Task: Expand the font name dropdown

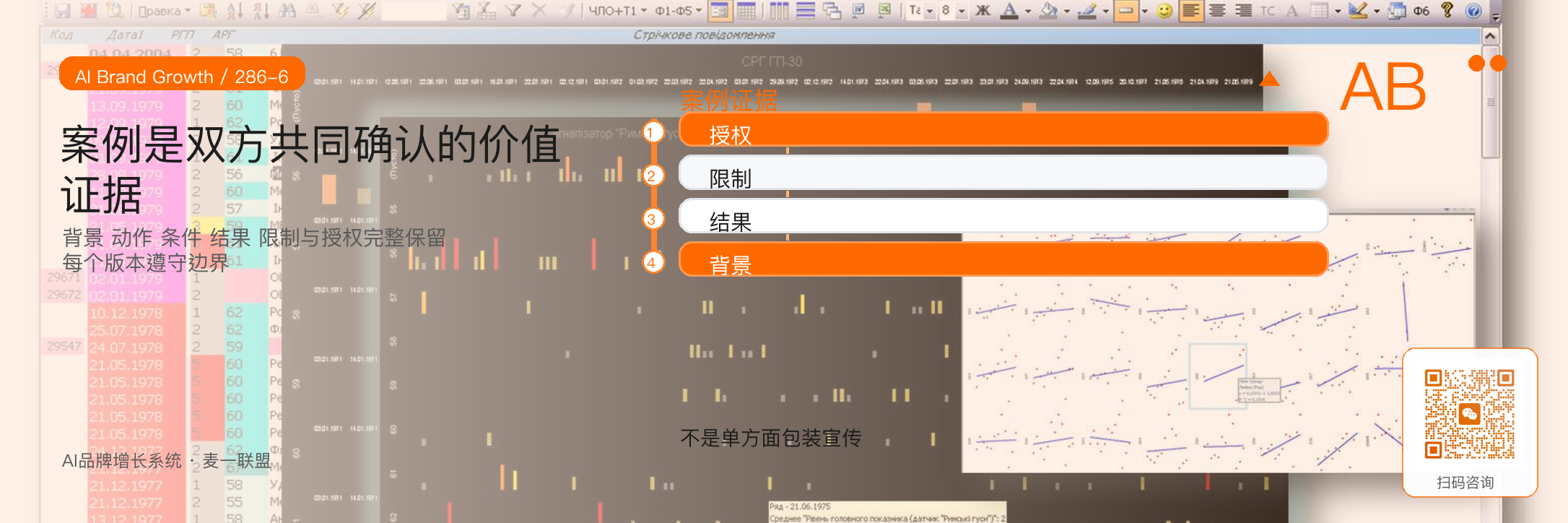Action: click(x=929, y=11)
